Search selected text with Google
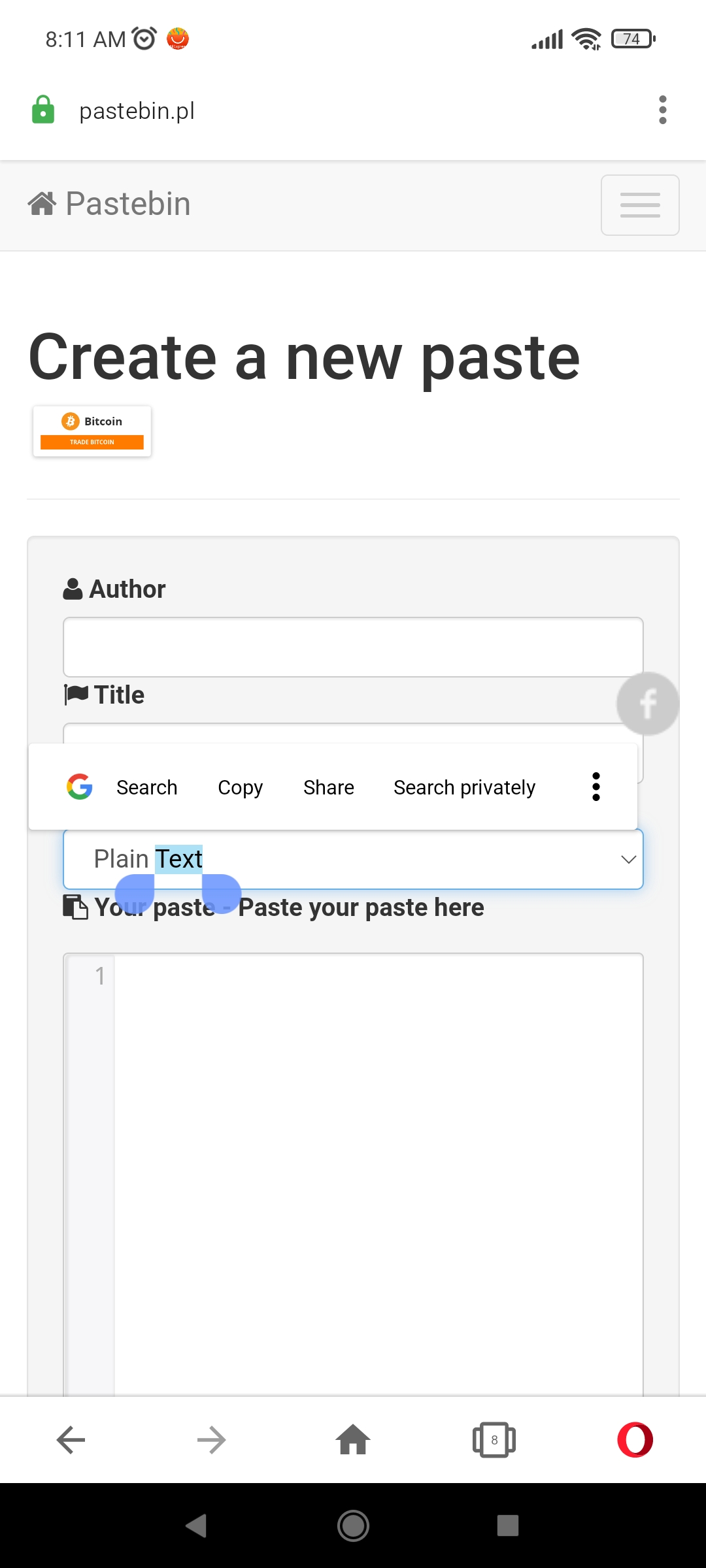The height and width of the screenshot is (1568, 706). [122, 787]
